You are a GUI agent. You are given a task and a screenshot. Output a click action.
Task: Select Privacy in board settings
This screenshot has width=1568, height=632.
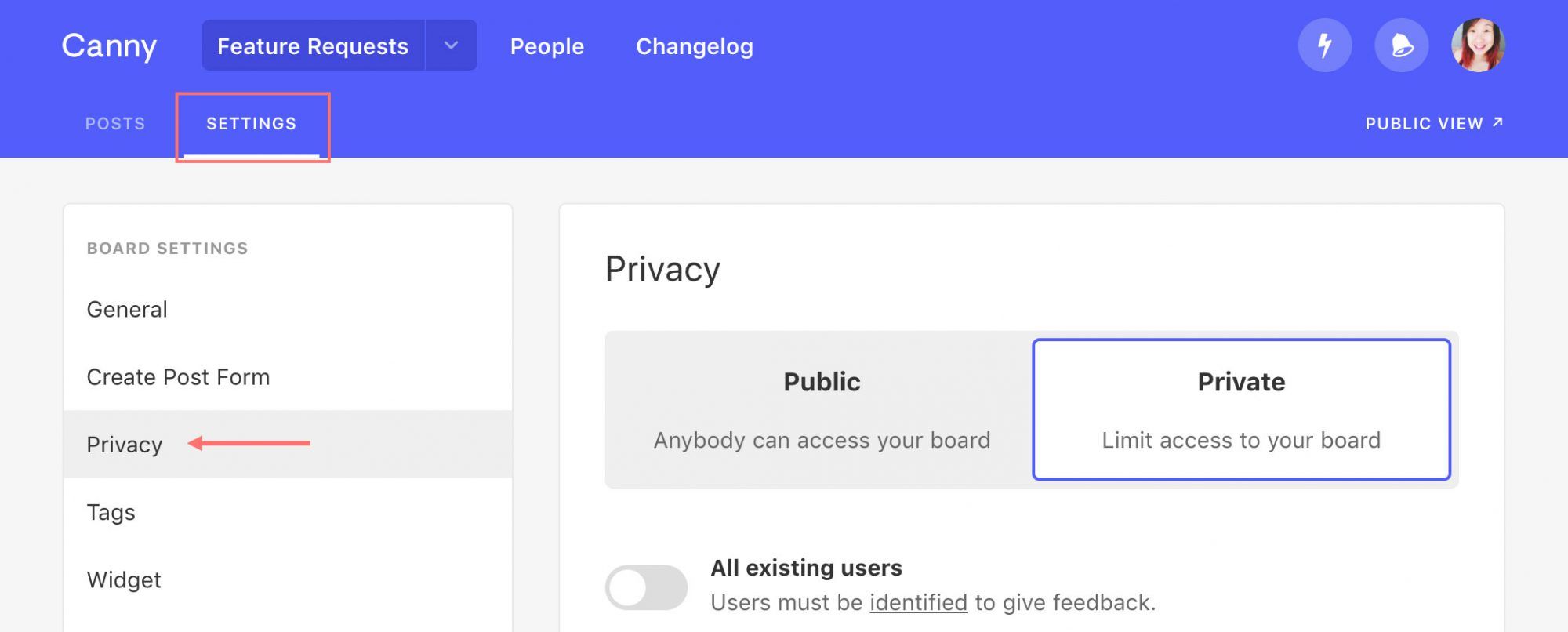(x=288, y=444)
